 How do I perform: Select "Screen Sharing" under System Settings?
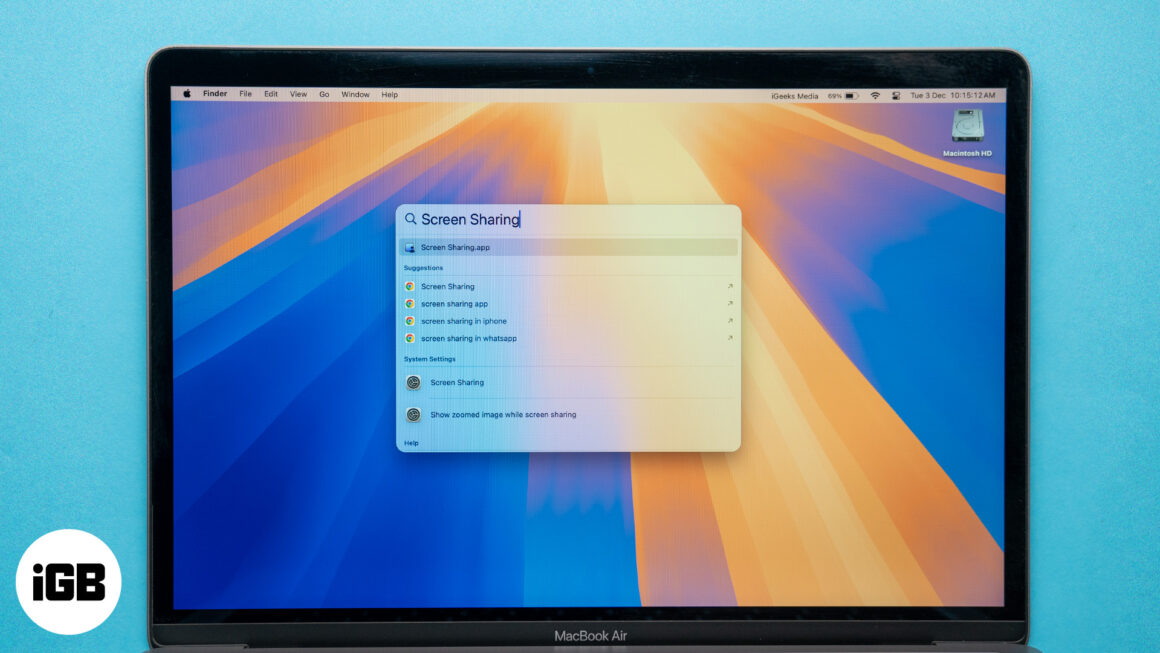click(456, 383)
